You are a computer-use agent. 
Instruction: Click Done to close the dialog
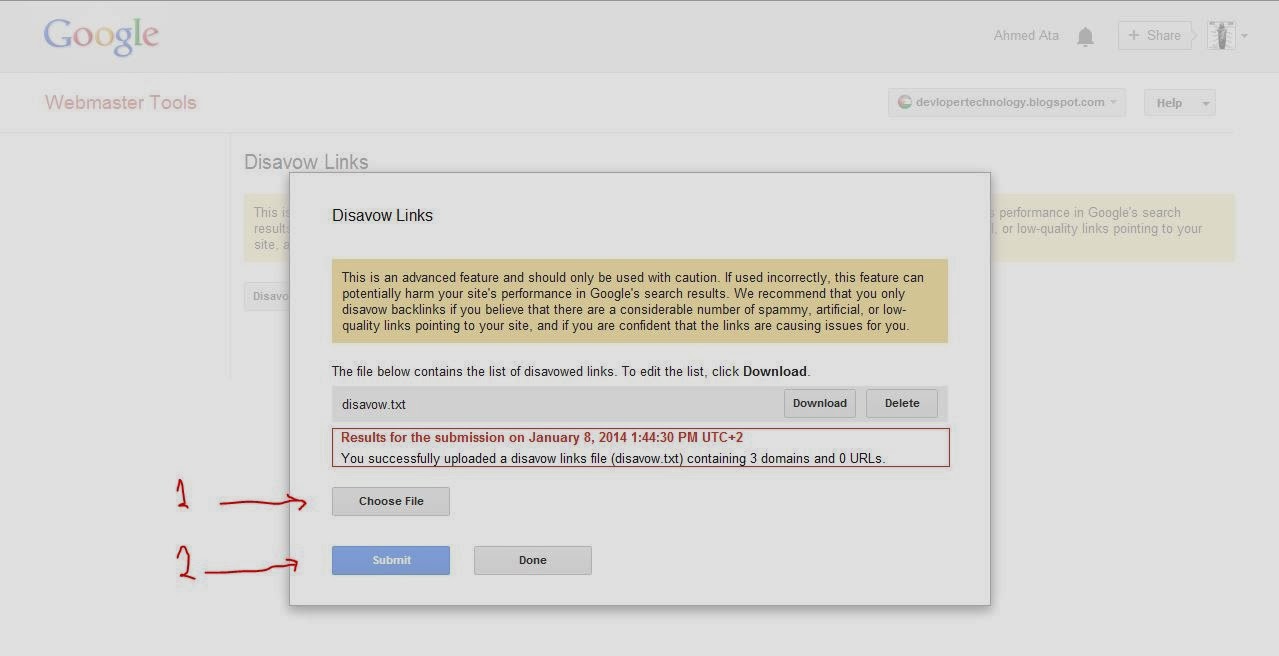pyautogui.click(x=533, y=560)
